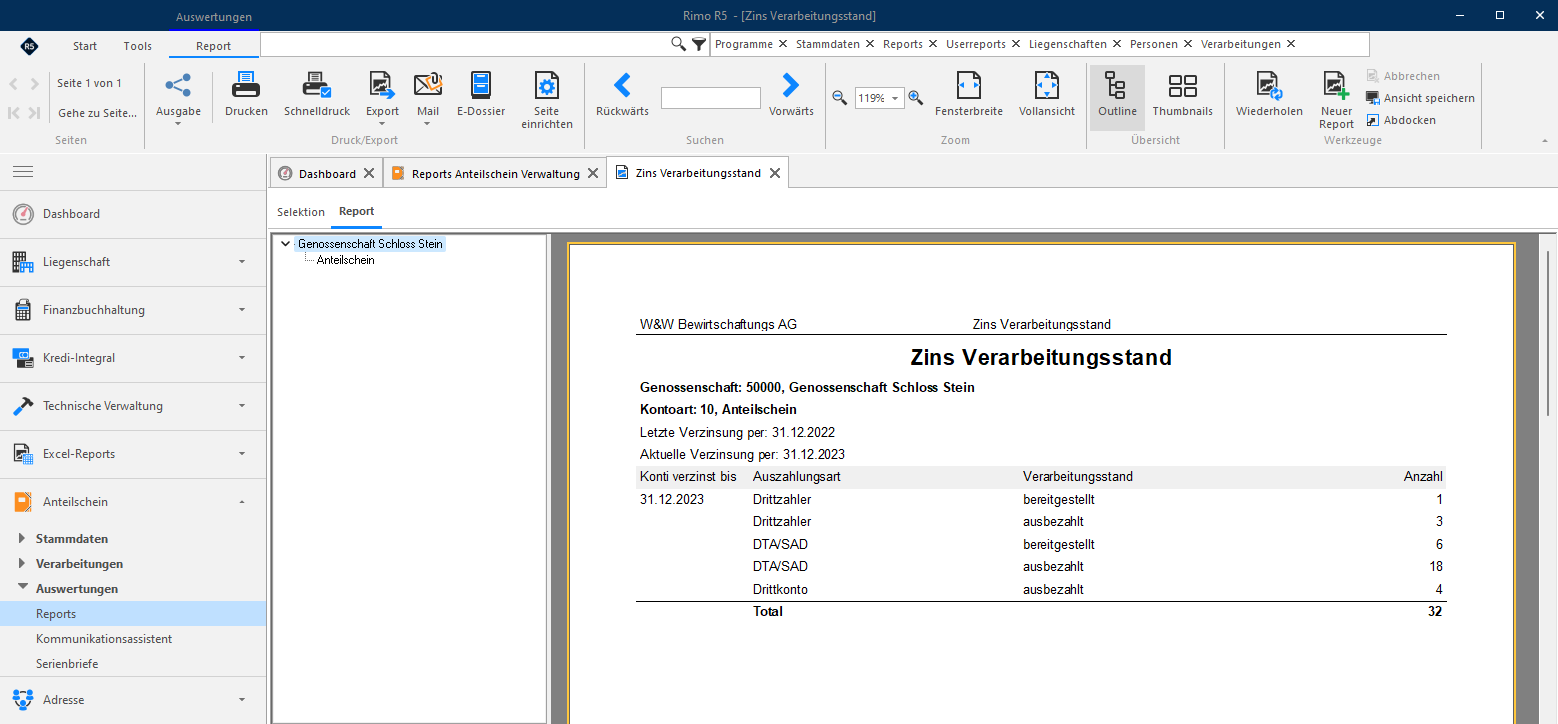
Task: Toggle the Thumbnails overview pane
Action: click(x=1182, y=94)
